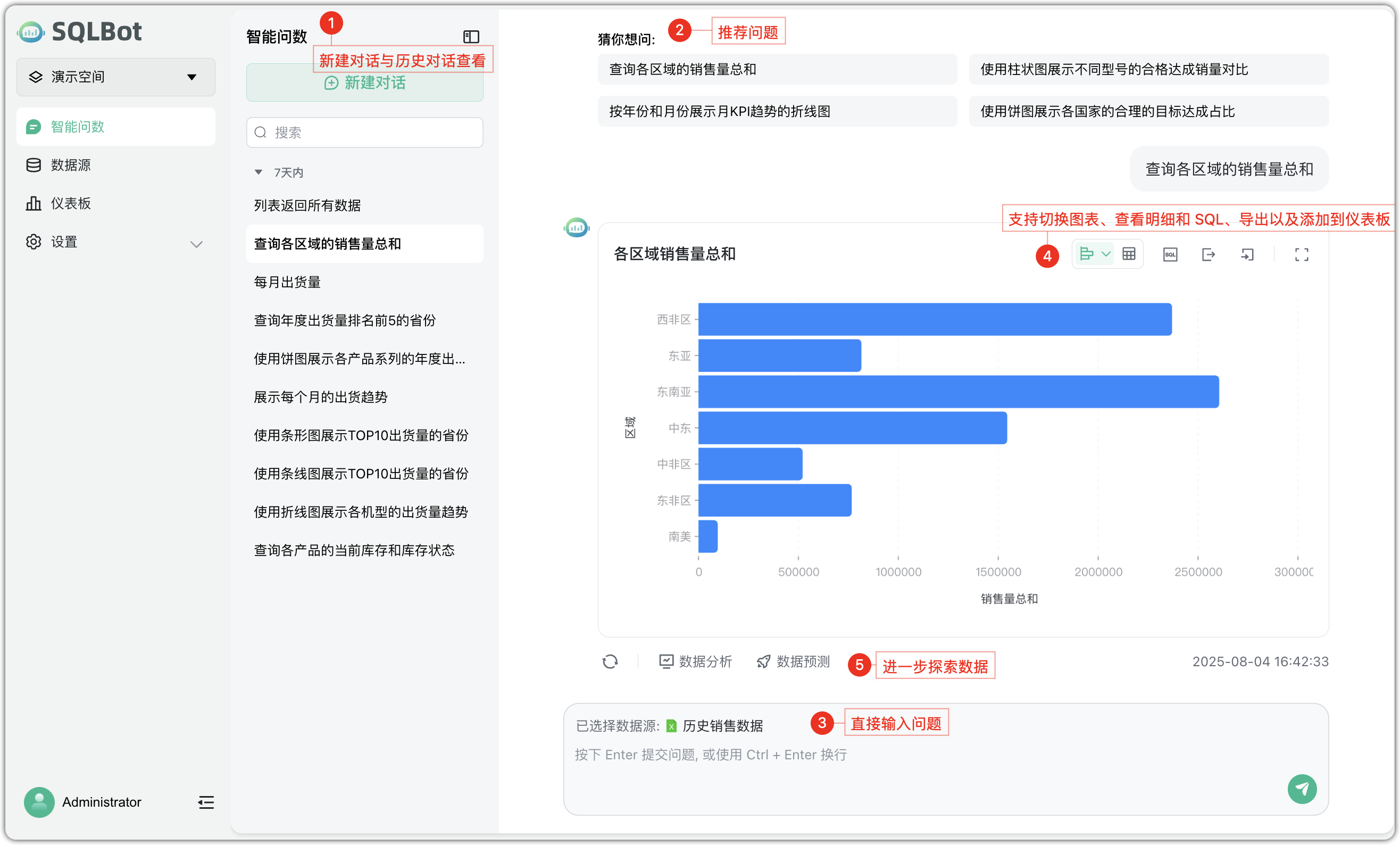This screenshot has width=1400, height=845.
Task: Add the chart to a dashboard
Action: coord(1248,254)
